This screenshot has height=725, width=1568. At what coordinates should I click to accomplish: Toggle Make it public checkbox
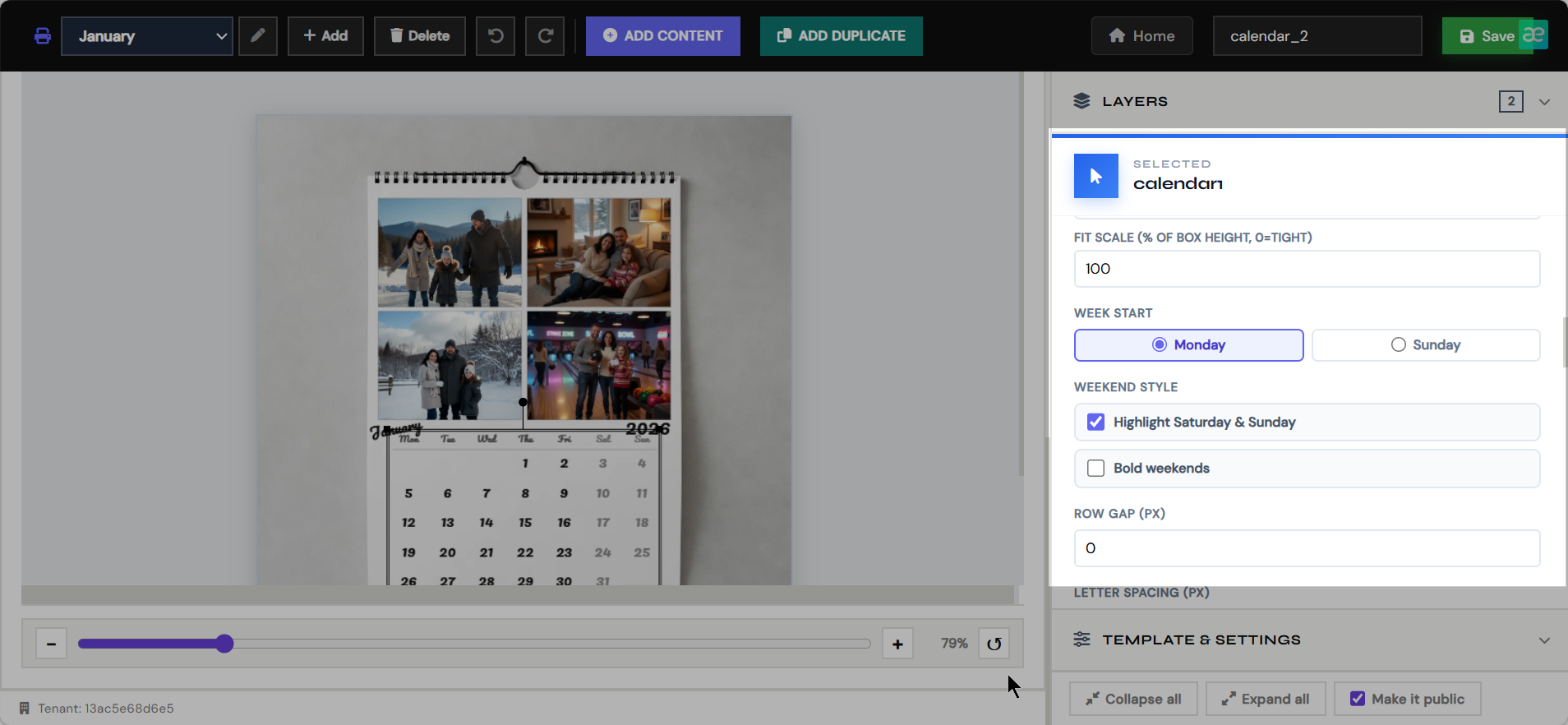1358,699
